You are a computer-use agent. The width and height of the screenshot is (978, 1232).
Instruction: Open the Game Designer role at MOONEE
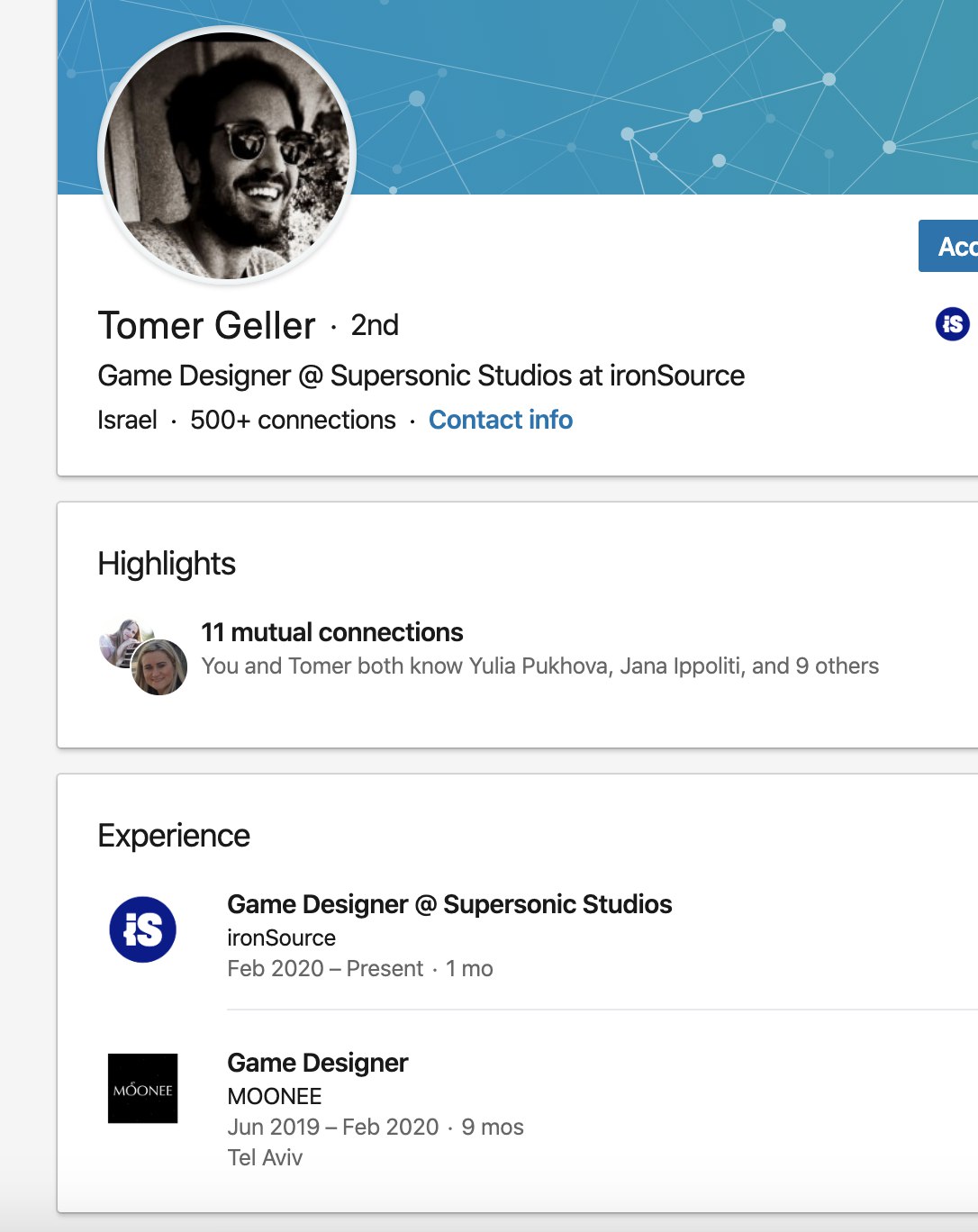(x=317, y=1063)
